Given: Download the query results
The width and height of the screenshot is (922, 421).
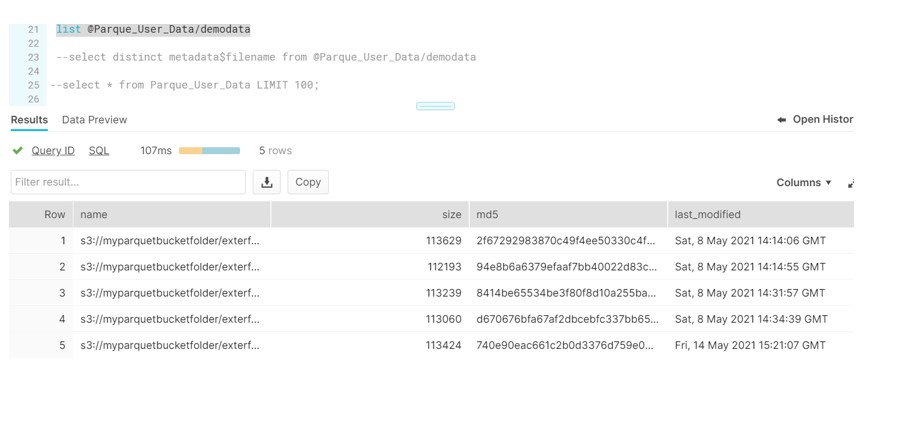Looking at the screenshot, I should click(267, 182).
